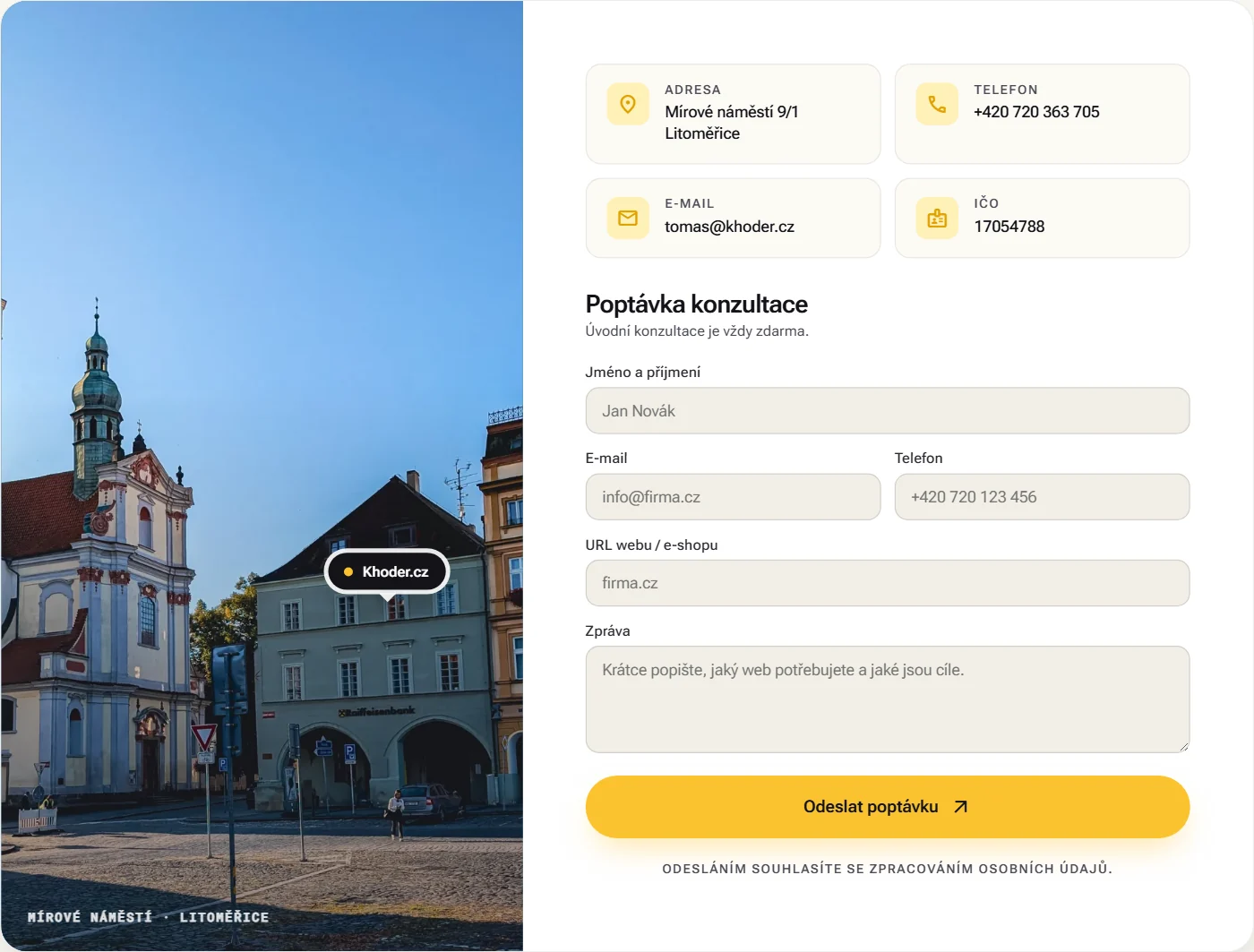The width and height of the screenshot is (1254, 952).
Task: Click the IČO ID badge icon
Action: [x=937, y=219]
